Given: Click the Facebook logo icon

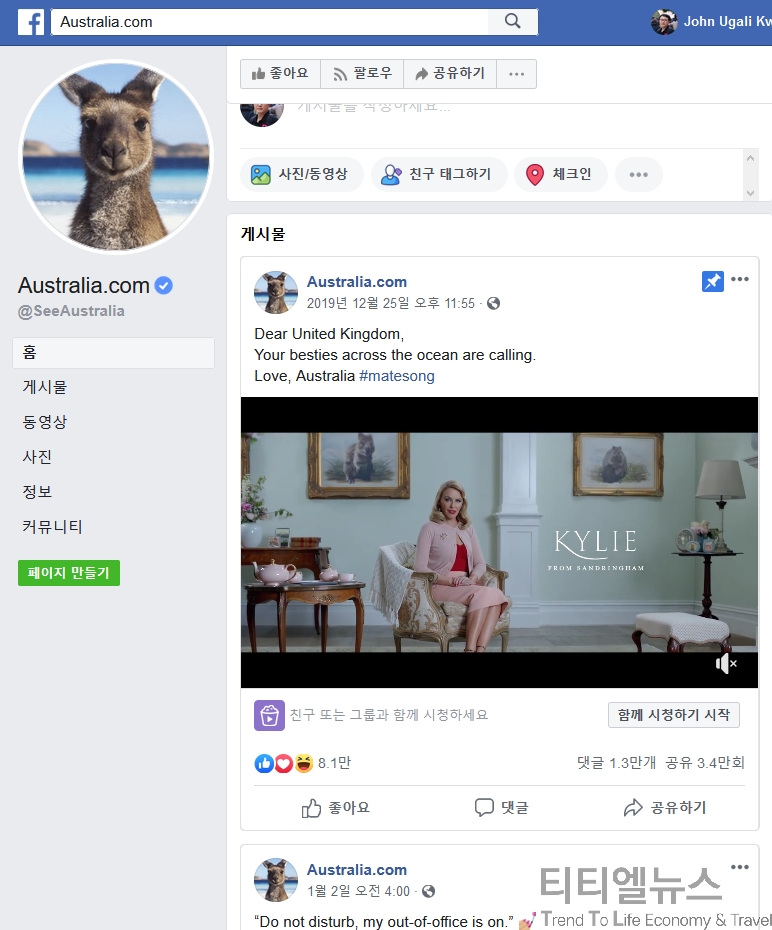Looking at the screenshot, I should [31, 23].
